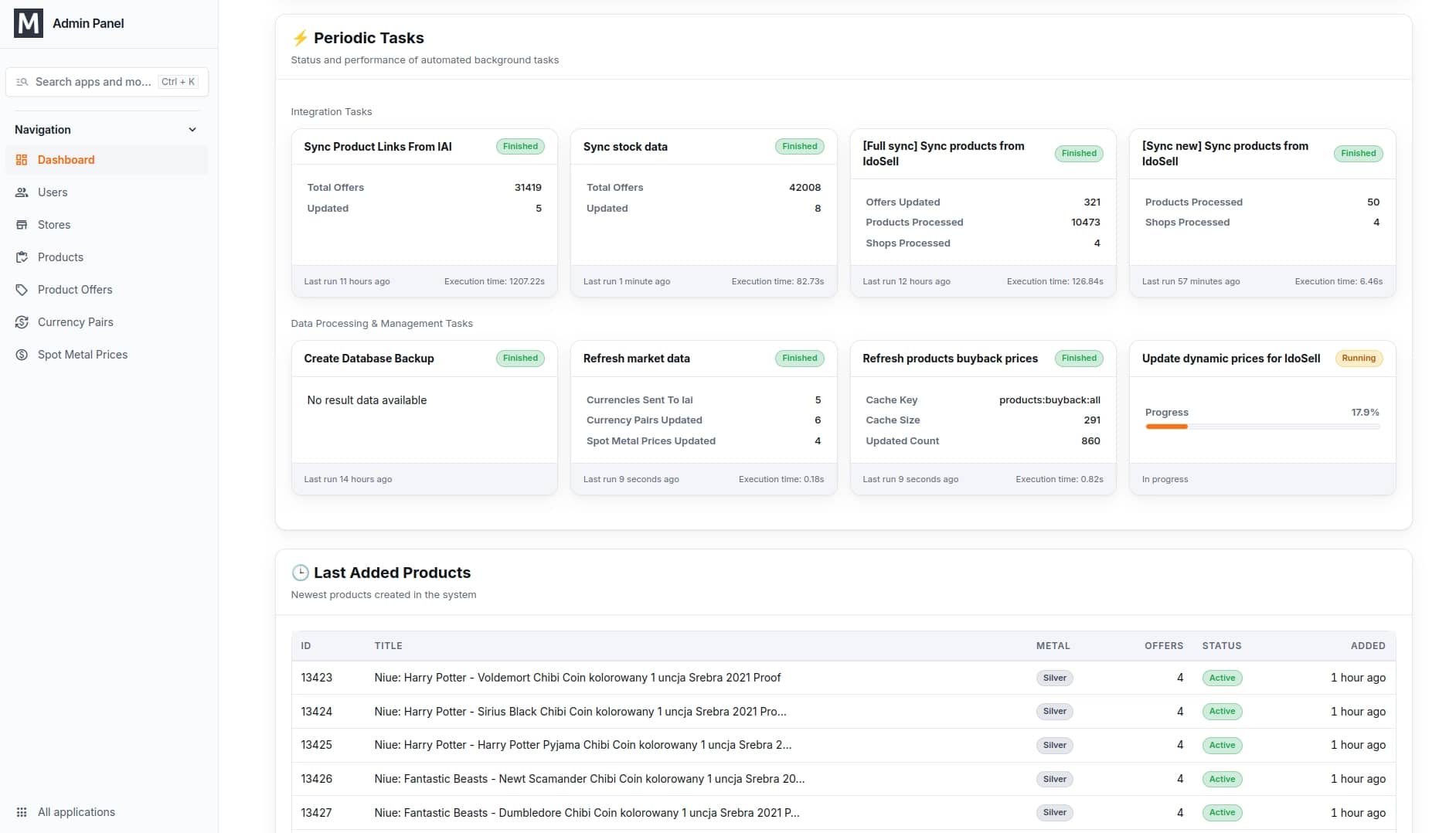Expand the Last Added Products header

click(x=391, y=573)
